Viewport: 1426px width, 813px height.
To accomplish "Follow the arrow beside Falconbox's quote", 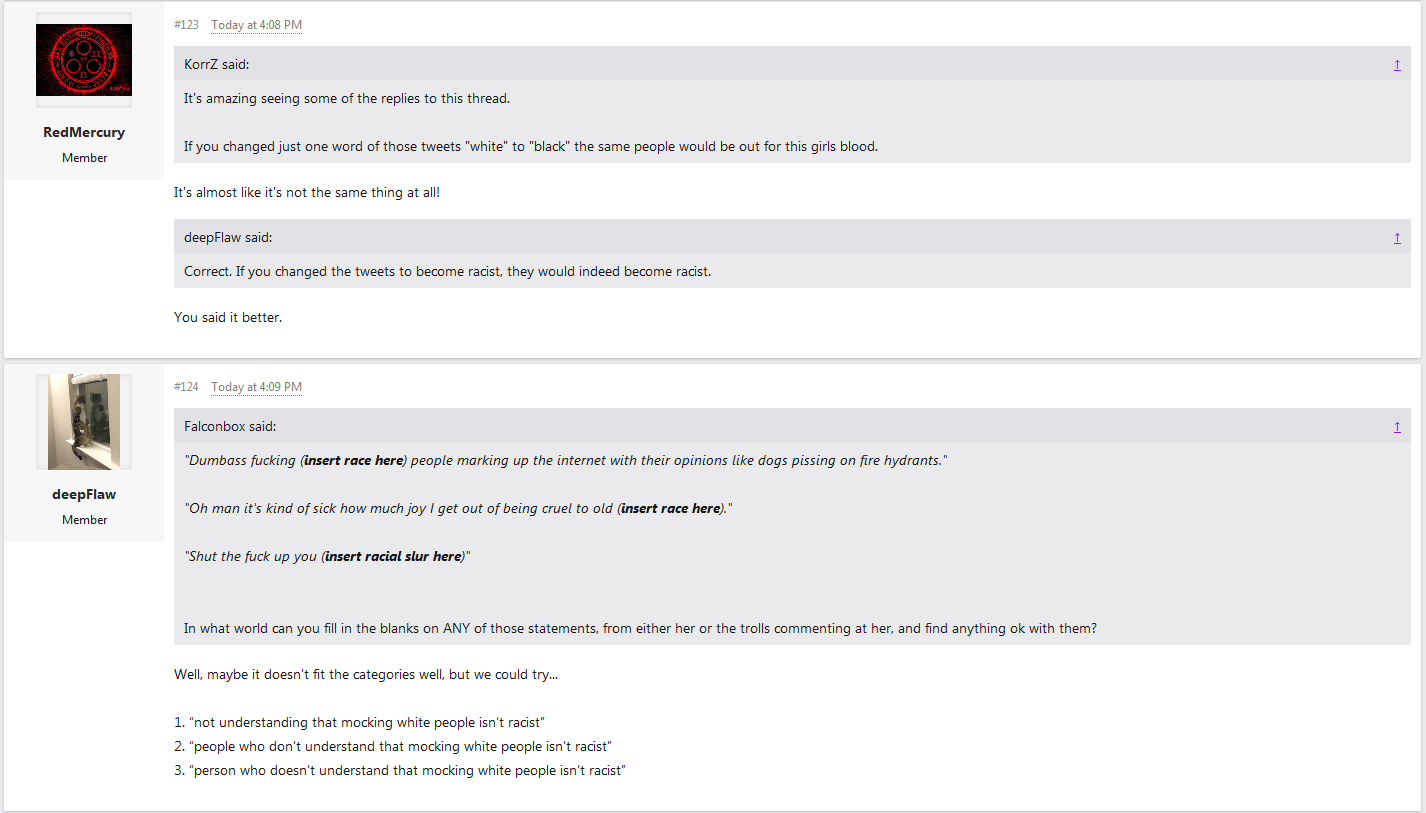I will click(x=1397, y=427).
